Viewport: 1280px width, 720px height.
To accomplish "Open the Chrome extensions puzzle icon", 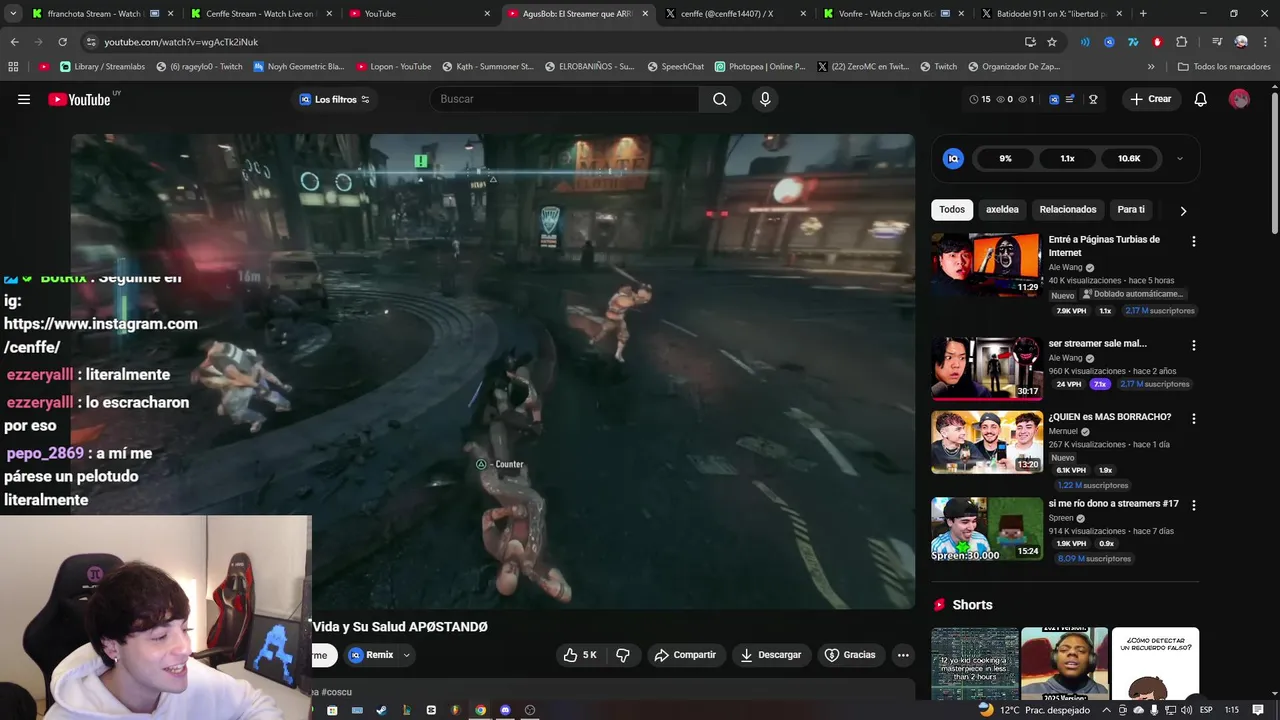I will coord(1181,42).
